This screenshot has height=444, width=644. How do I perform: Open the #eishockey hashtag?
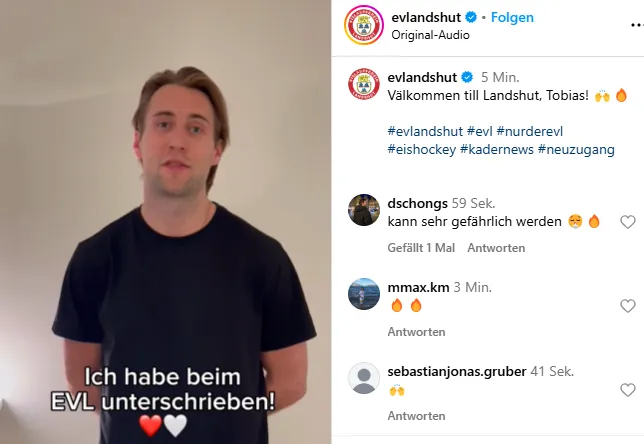[x=421, y=150]
